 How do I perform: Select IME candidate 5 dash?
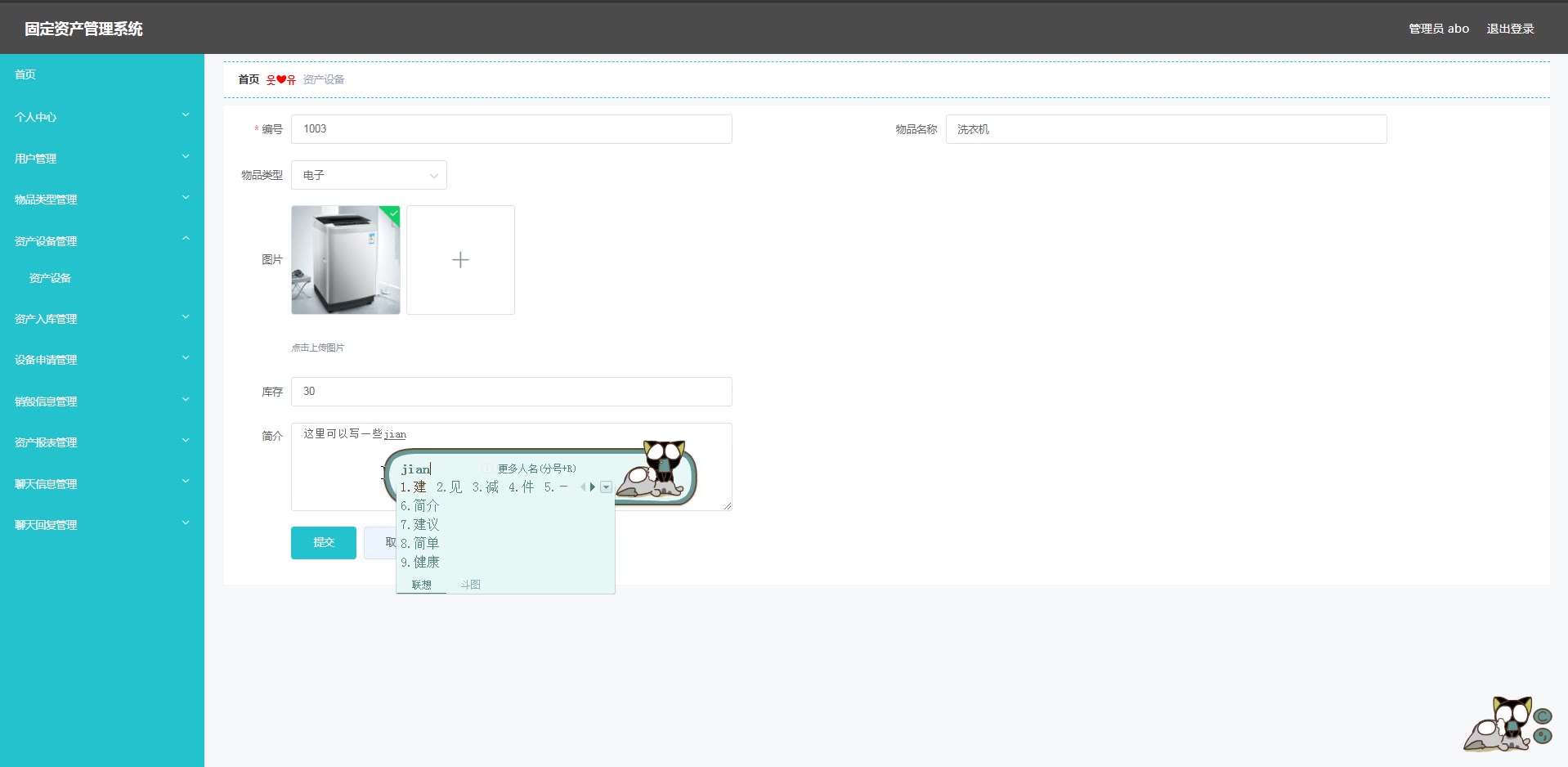point(556,487)
